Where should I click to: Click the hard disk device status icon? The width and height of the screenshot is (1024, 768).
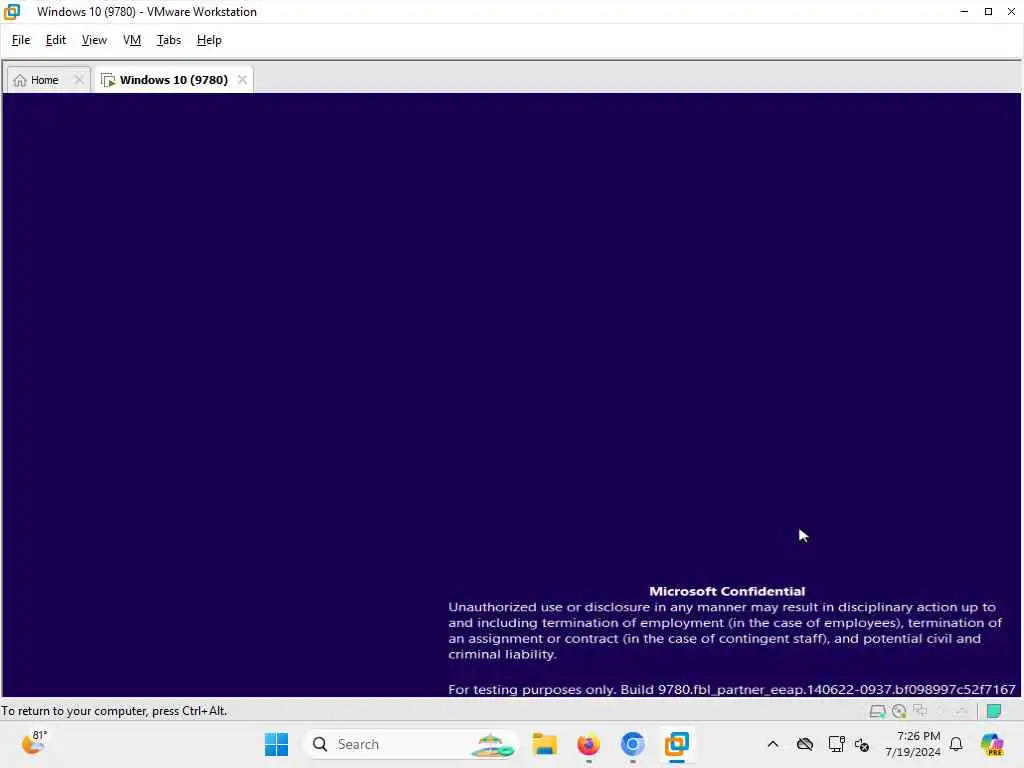[x=877, y=711]
